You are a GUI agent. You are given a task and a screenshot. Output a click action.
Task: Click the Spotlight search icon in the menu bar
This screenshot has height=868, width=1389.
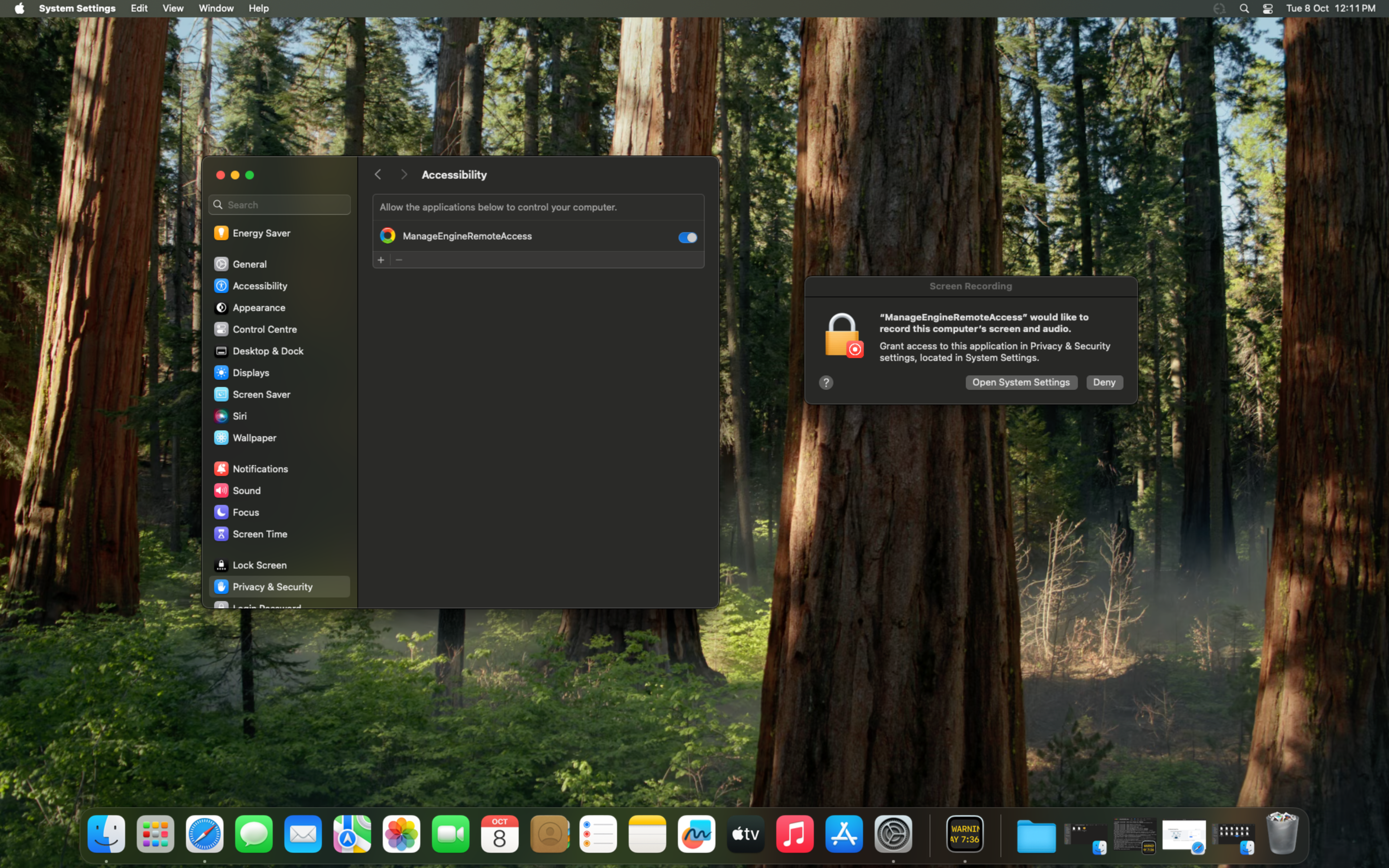[1244, 8]
